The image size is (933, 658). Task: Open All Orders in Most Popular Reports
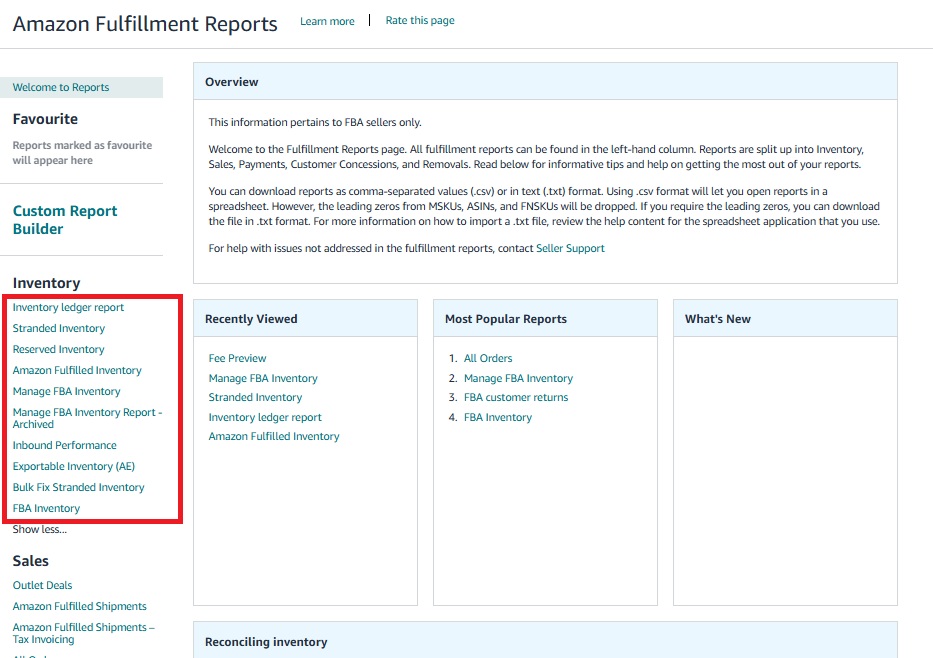(488, 358)
